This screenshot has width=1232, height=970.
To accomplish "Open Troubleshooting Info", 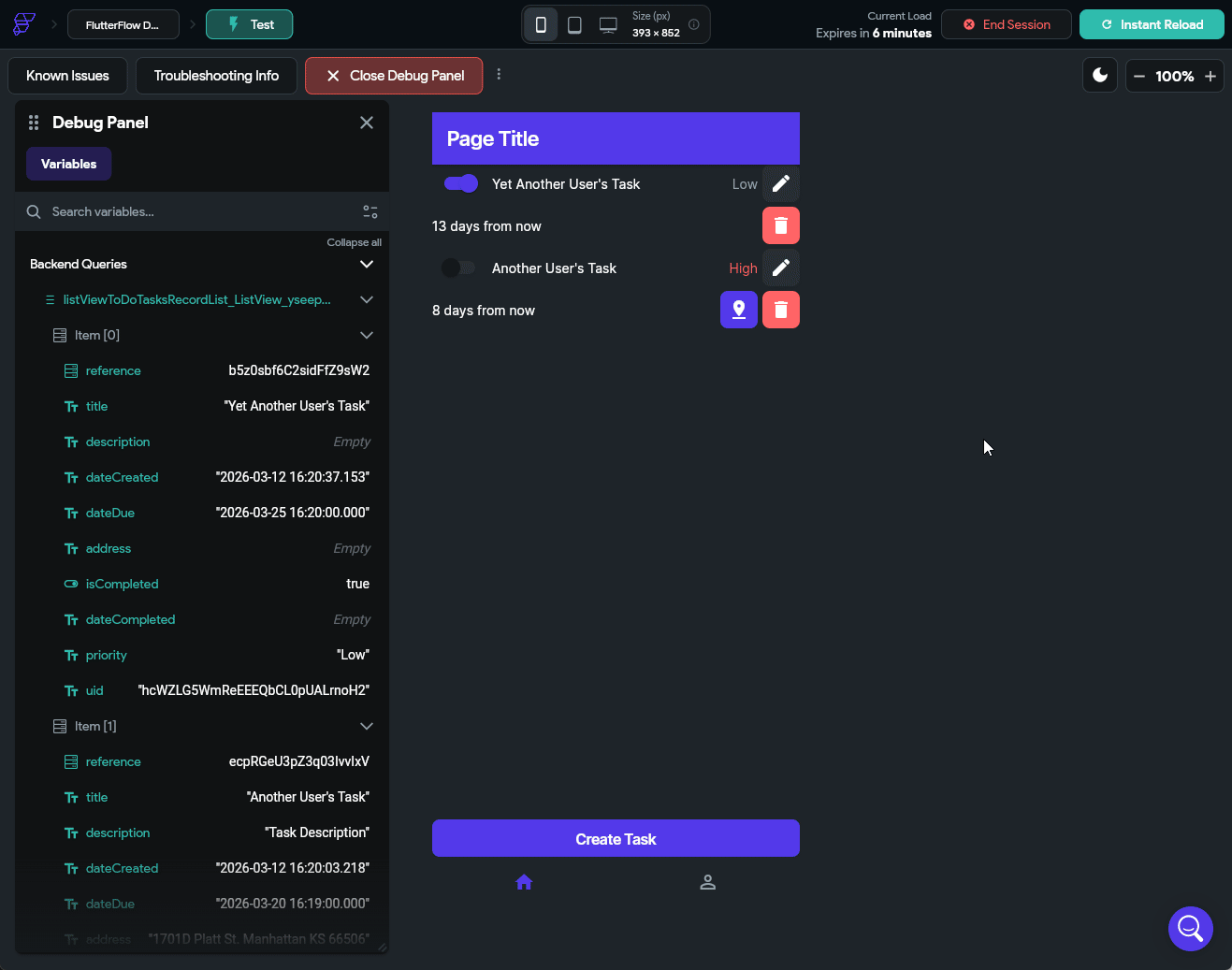I will (x=216, y=76).
